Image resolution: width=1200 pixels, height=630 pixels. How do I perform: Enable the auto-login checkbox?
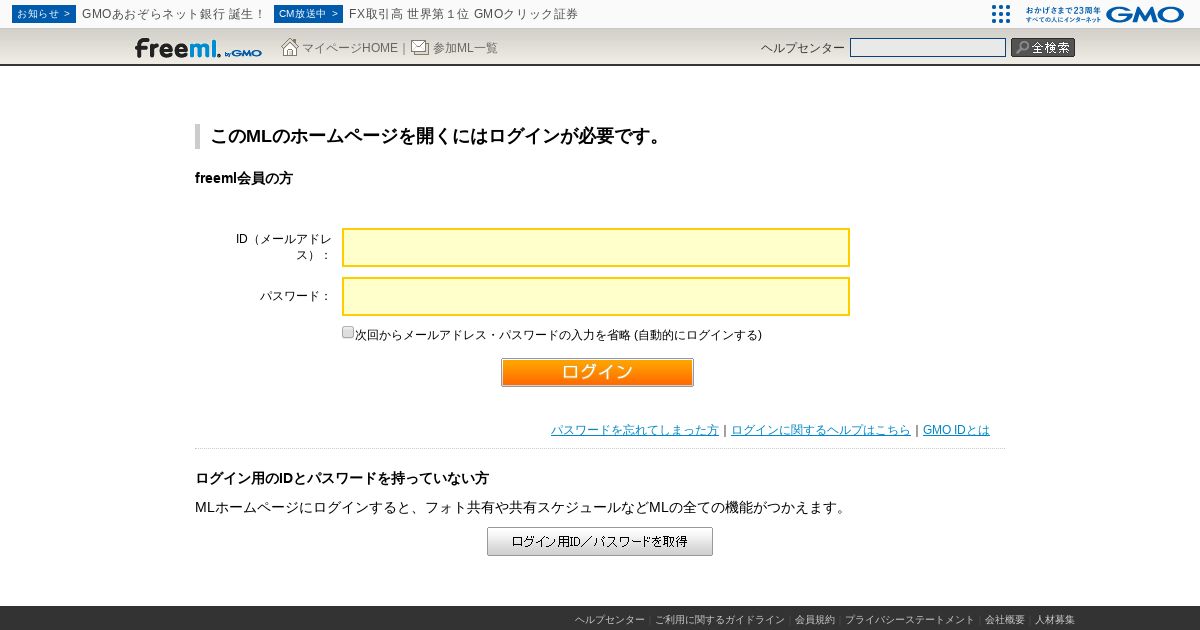point(348,332)
